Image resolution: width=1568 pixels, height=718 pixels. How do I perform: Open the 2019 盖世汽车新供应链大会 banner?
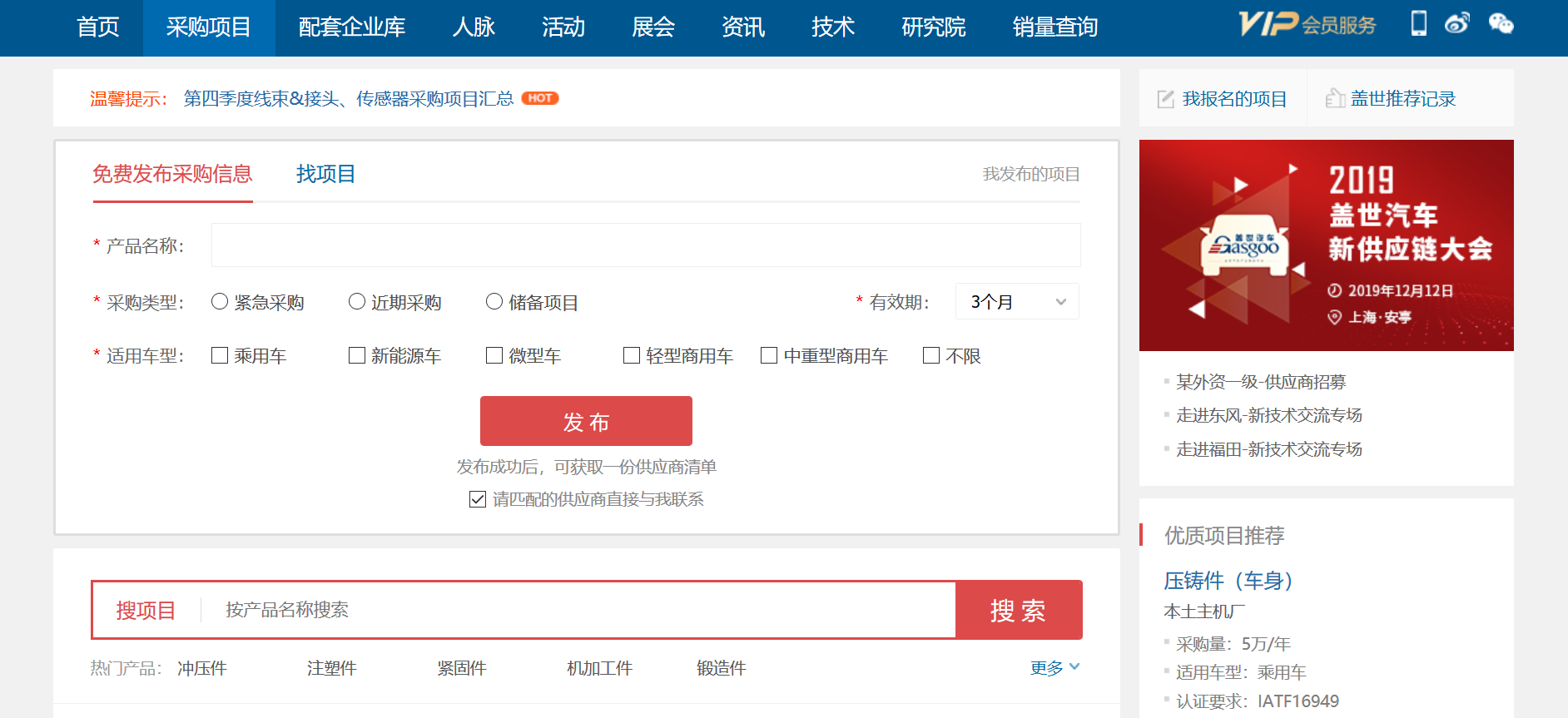1326,245
